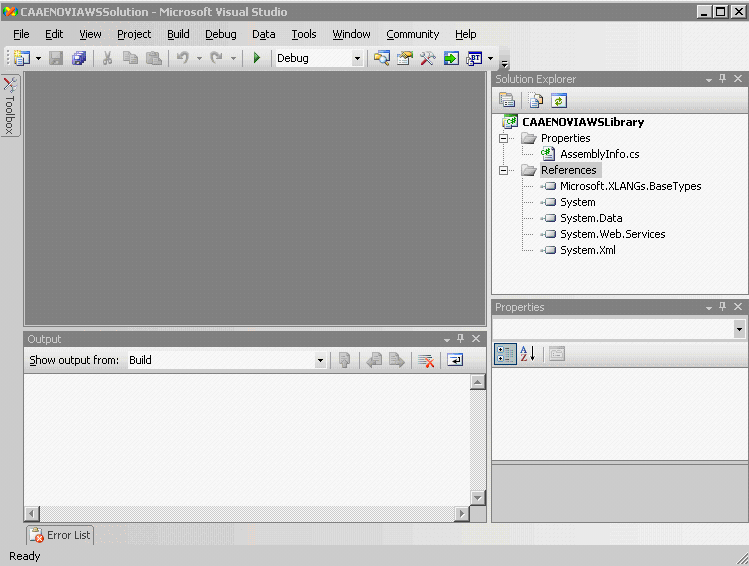The image size is (749, 566).
Task: Toggle auto hide pin on Output panel
Action: 460,339
